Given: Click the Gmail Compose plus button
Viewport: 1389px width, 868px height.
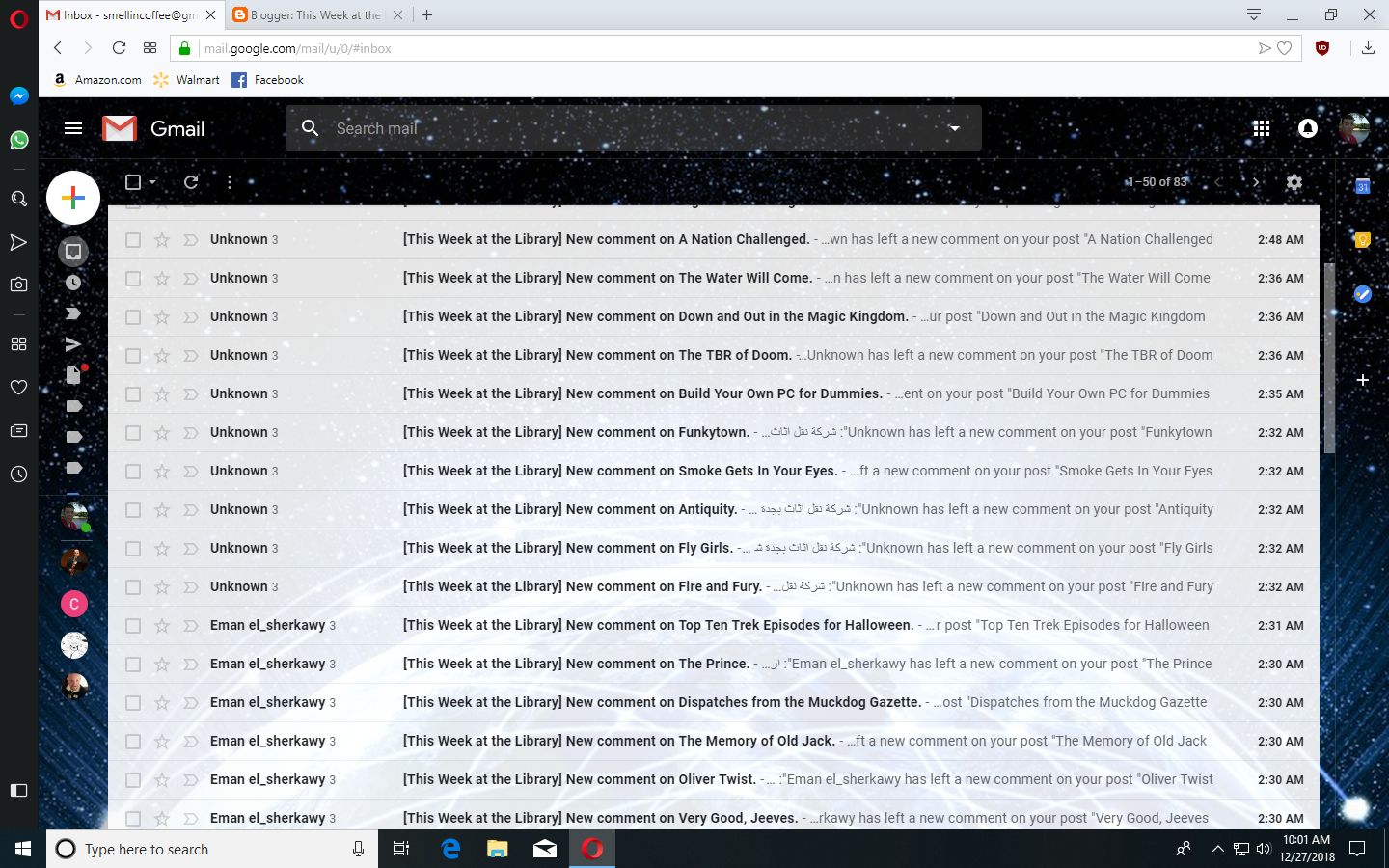Looking at the screenshot, I should pyautogui.click(x=73, y=198).
